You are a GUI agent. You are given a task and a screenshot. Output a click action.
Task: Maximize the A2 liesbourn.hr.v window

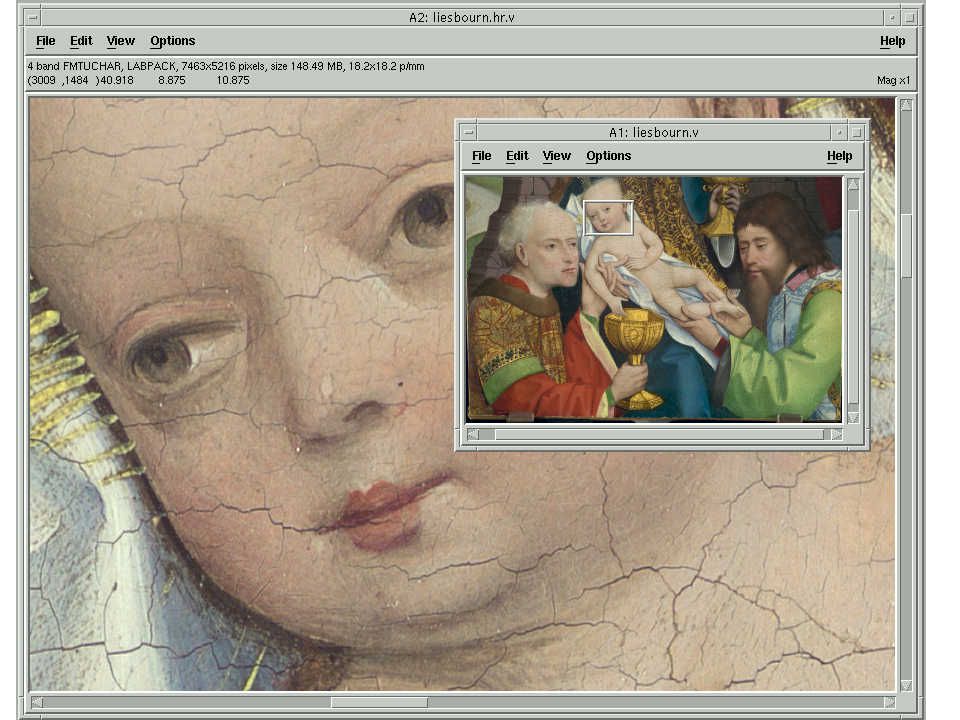(910, 18)
